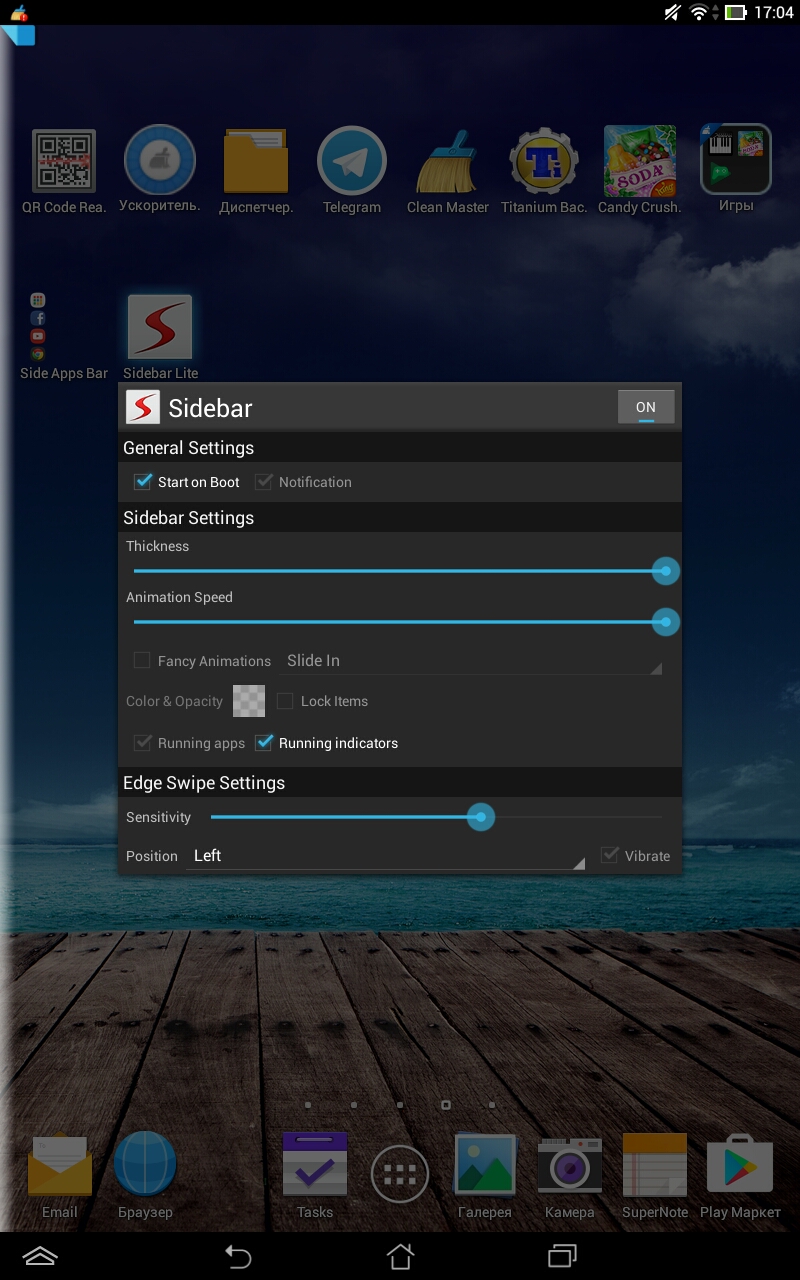Tap the General Settings header
This screenshot has width=800, height=1280.
[x=400, y=448]
